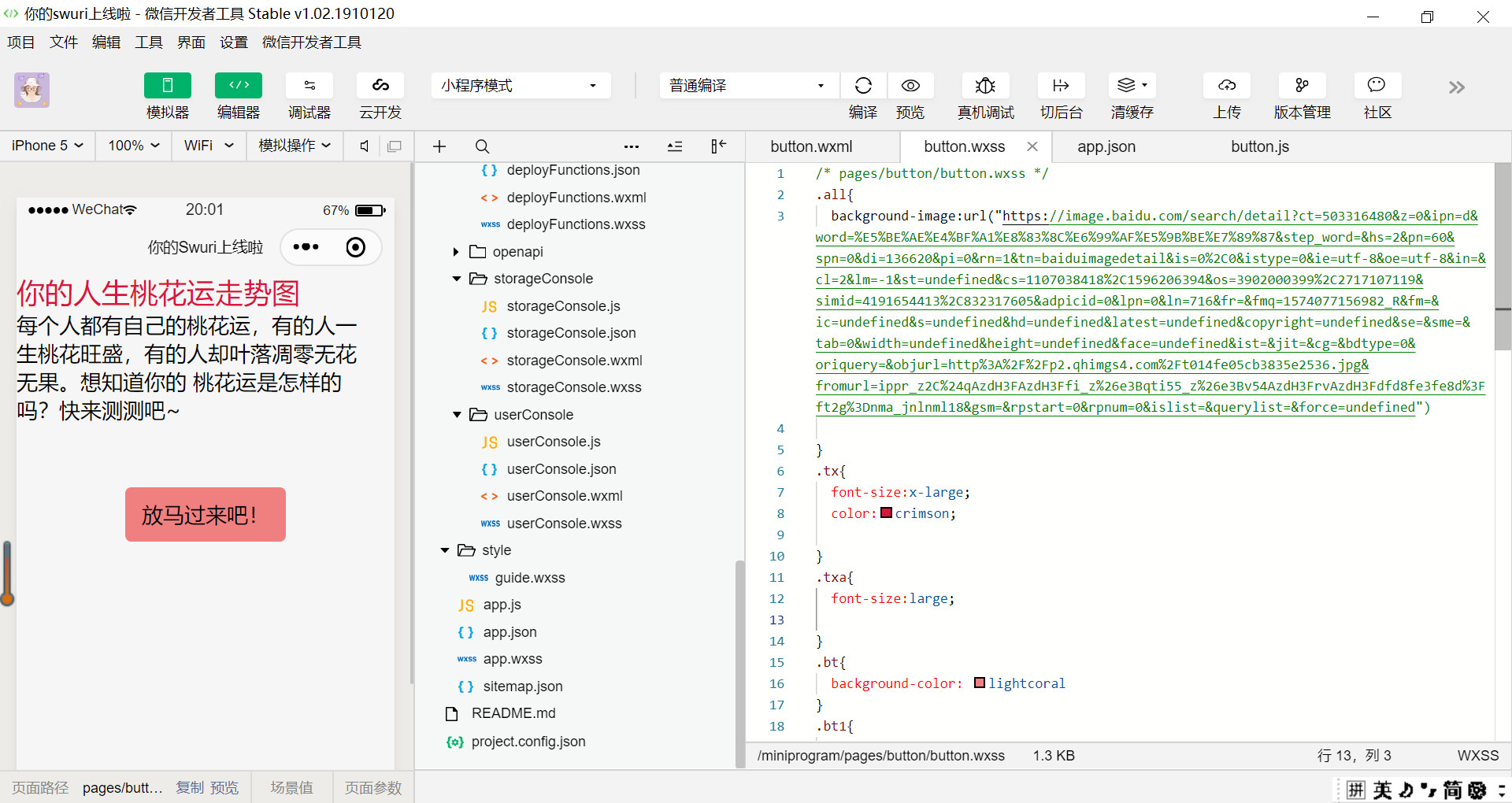Open the 模拟操作 dropdown

click(295, 146)
